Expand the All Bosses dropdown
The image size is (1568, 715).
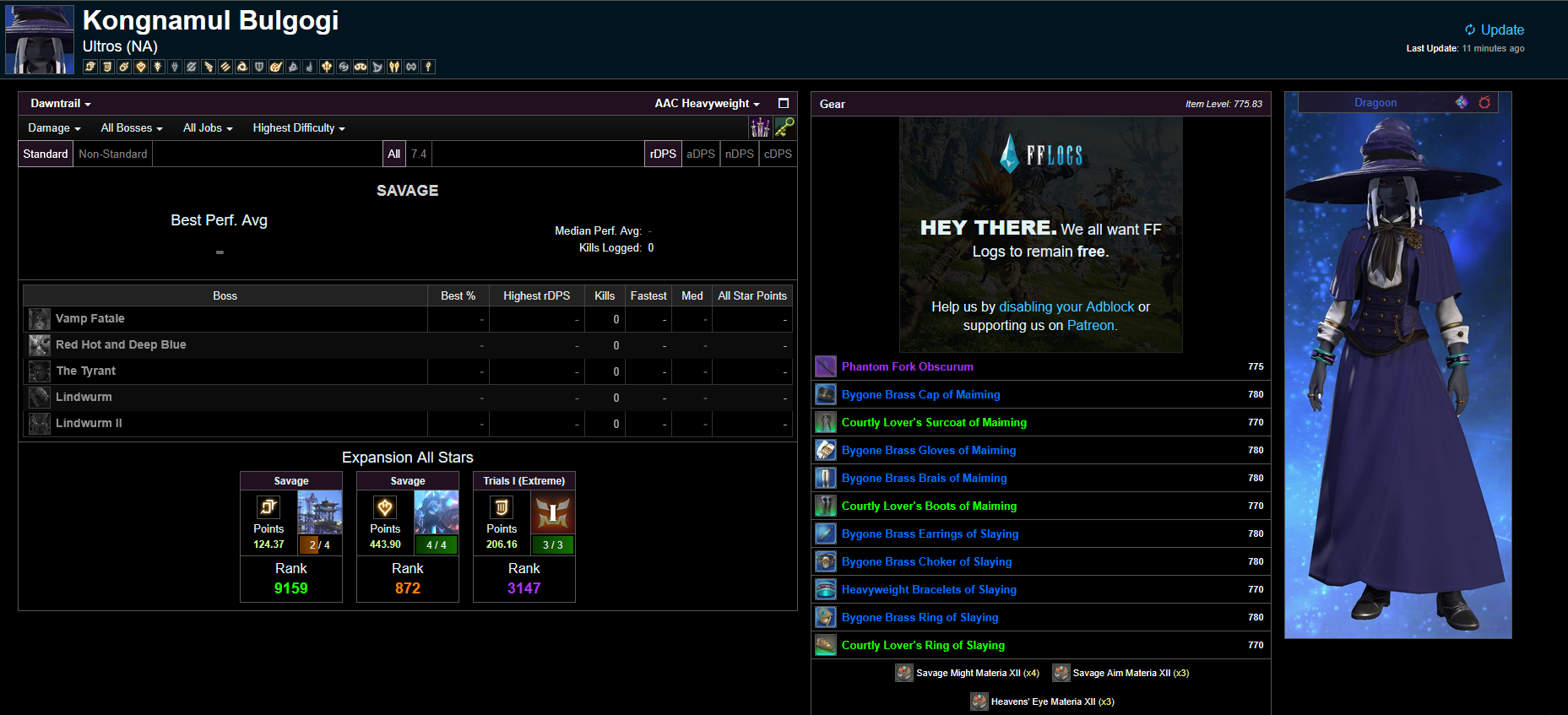[x=132, y=128]
